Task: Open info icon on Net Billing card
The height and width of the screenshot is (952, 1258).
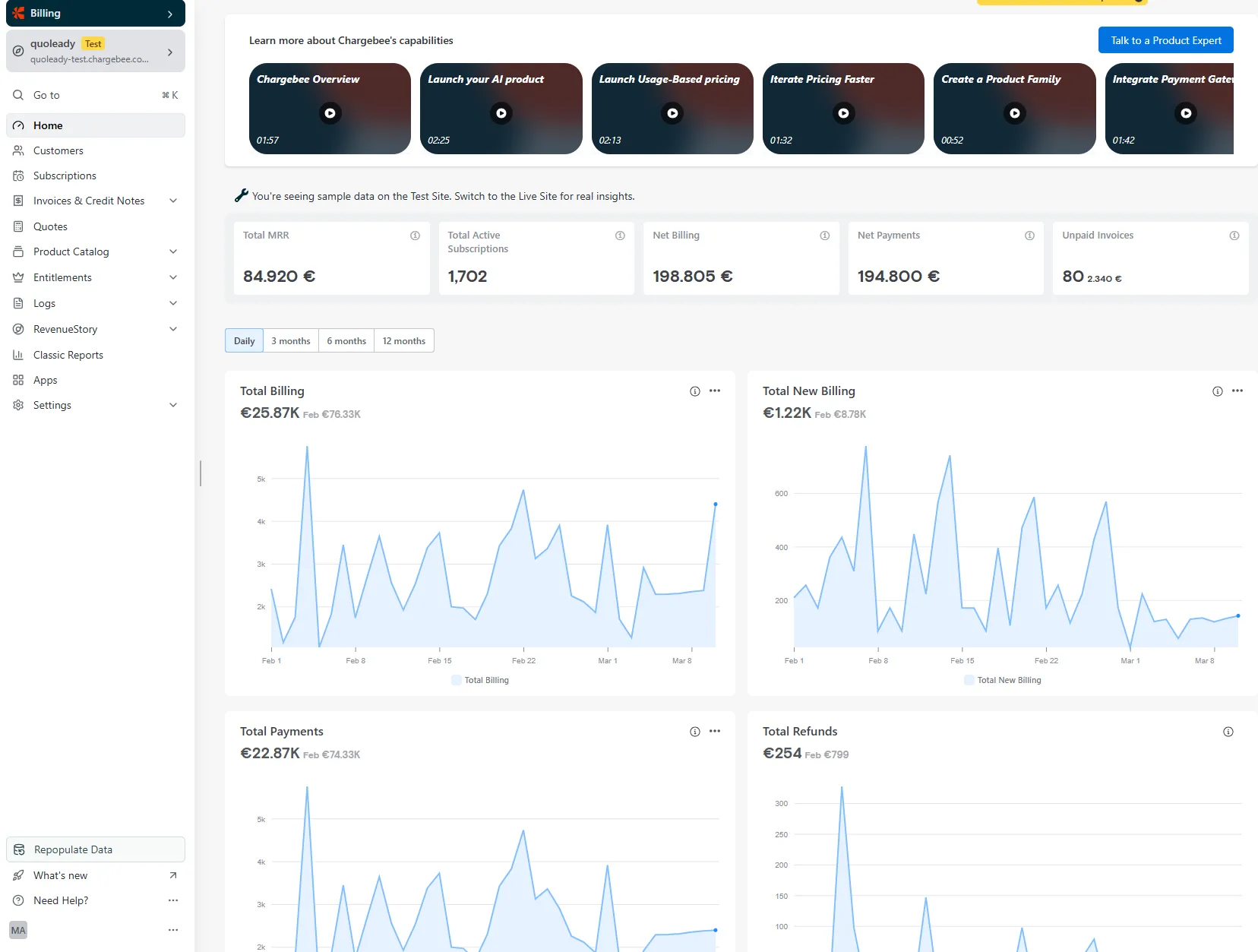Action: click(x=824, y=236)
